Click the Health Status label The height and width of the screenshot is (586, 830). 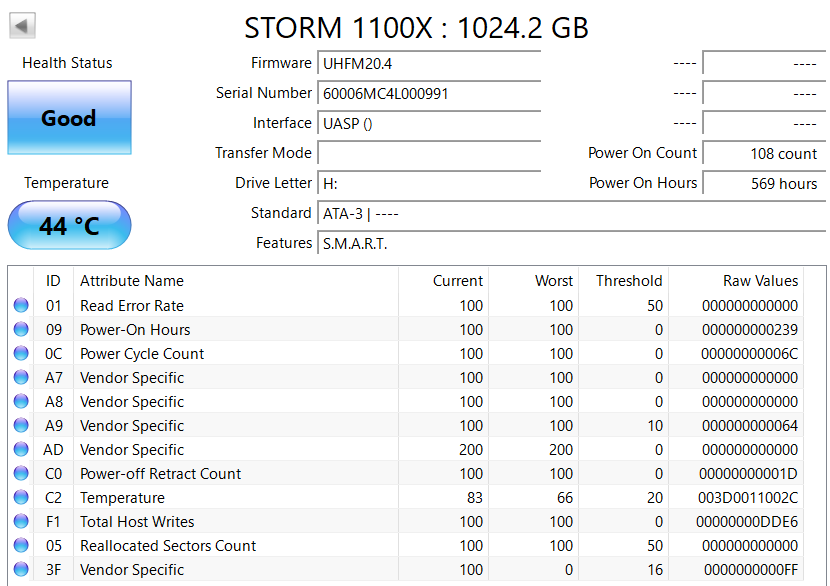(x=67, y=62)
